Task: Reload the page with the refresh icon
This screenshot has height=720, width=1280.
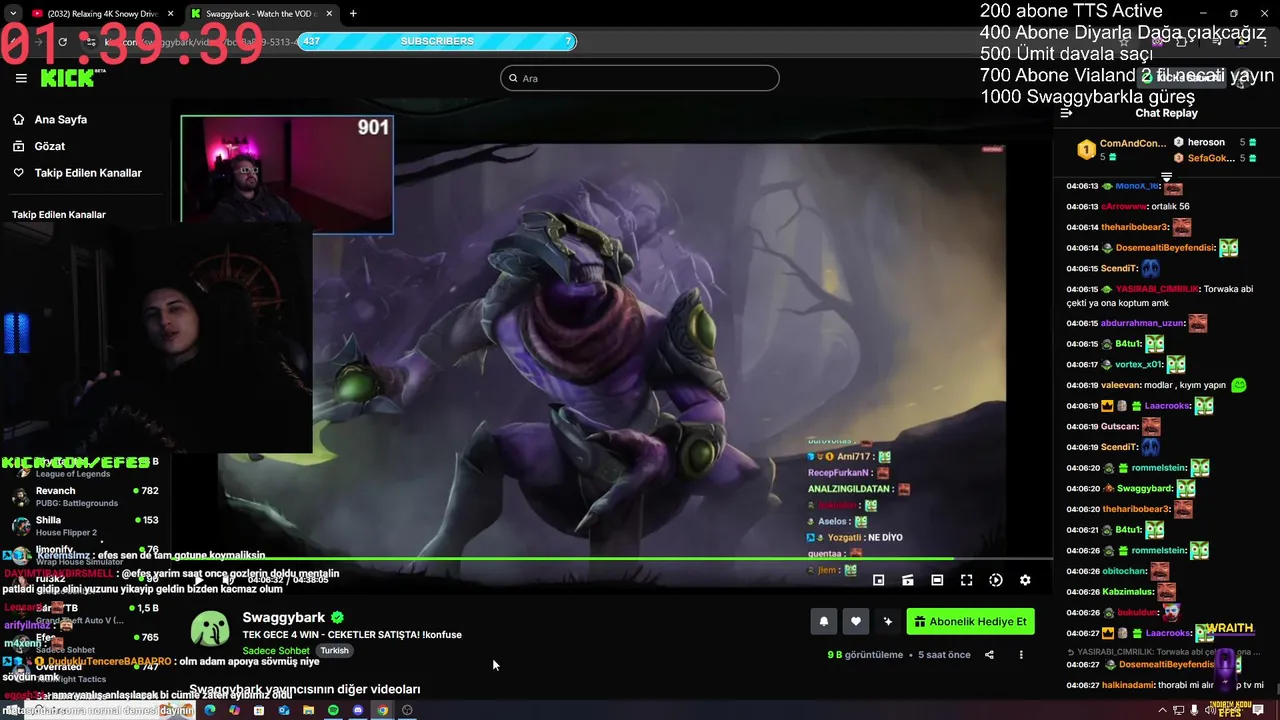Action: click(x=62, y=42)
